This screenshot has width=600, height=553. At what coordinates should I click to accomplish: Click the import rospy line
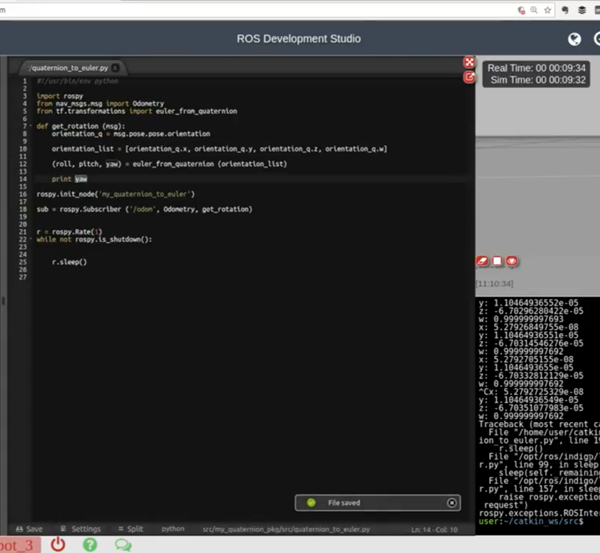60,96
